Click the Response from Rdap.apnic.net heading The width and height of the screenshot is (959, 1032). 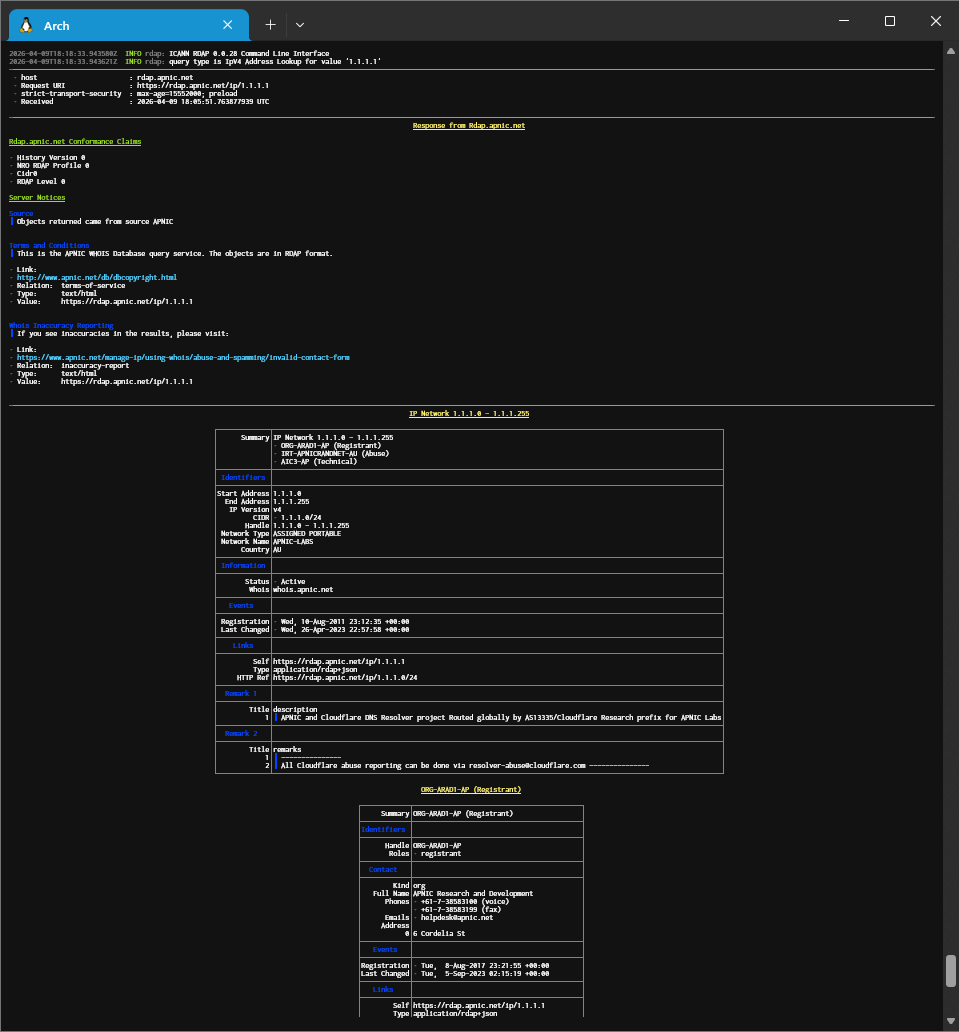[x=469, y=126]
